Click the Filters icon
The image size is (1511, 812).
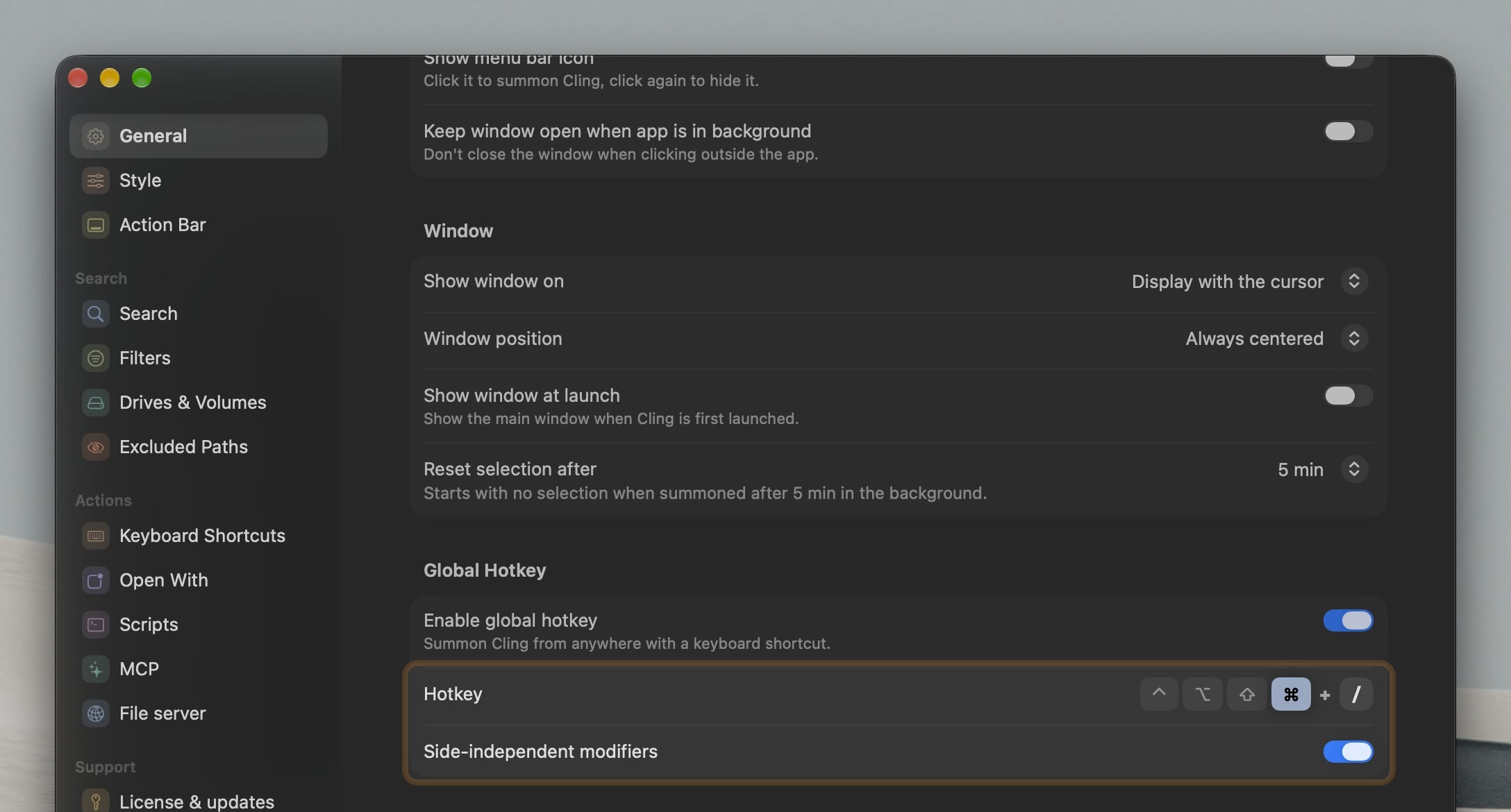[96, 358]
